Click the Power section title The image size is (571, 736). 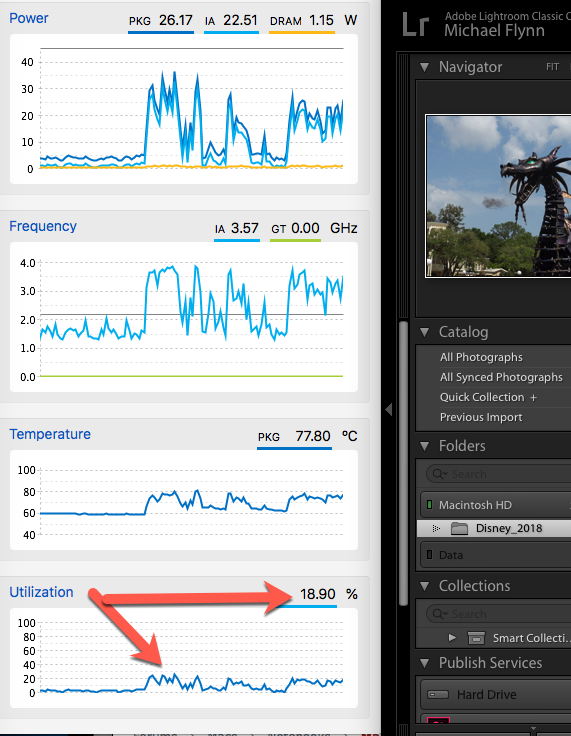(x=29, y=18)
